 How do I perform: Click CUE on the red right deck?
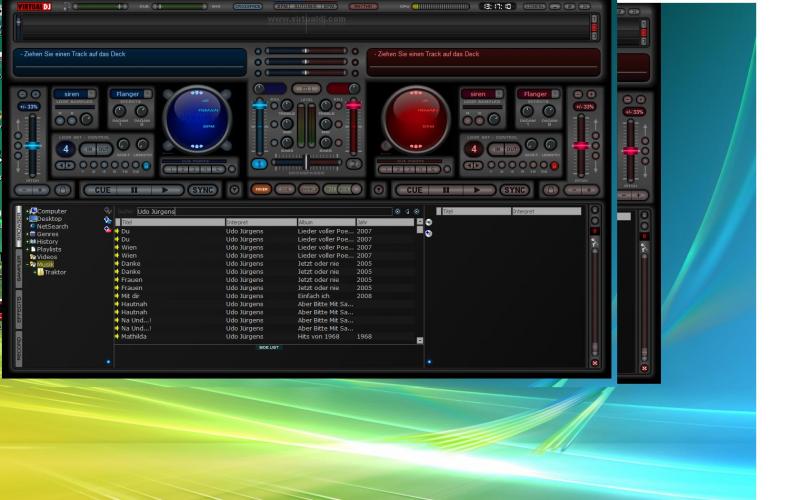[414, 190]
